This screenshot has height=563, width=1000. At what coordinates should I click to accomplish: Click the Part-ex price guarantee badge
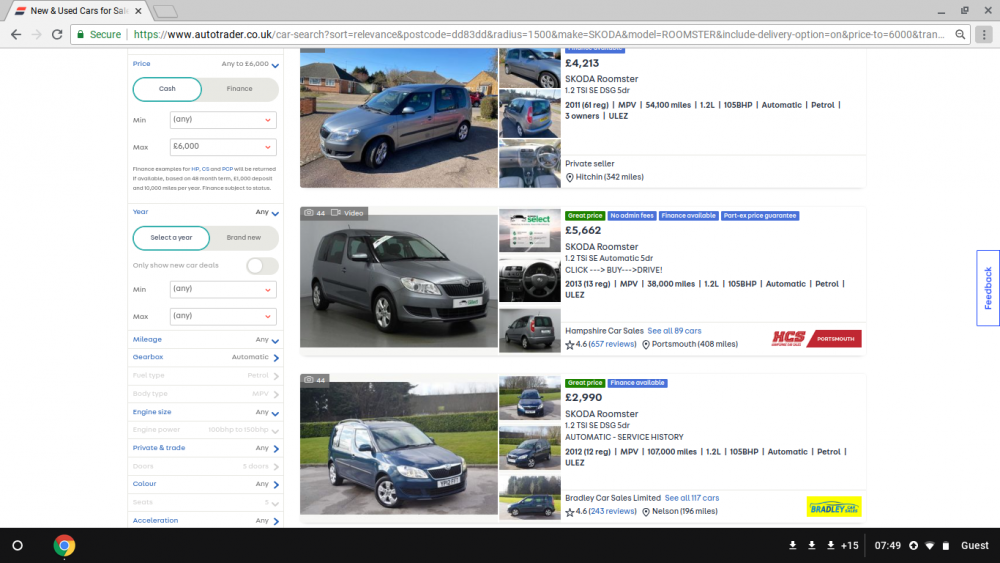tap(760, 216)
